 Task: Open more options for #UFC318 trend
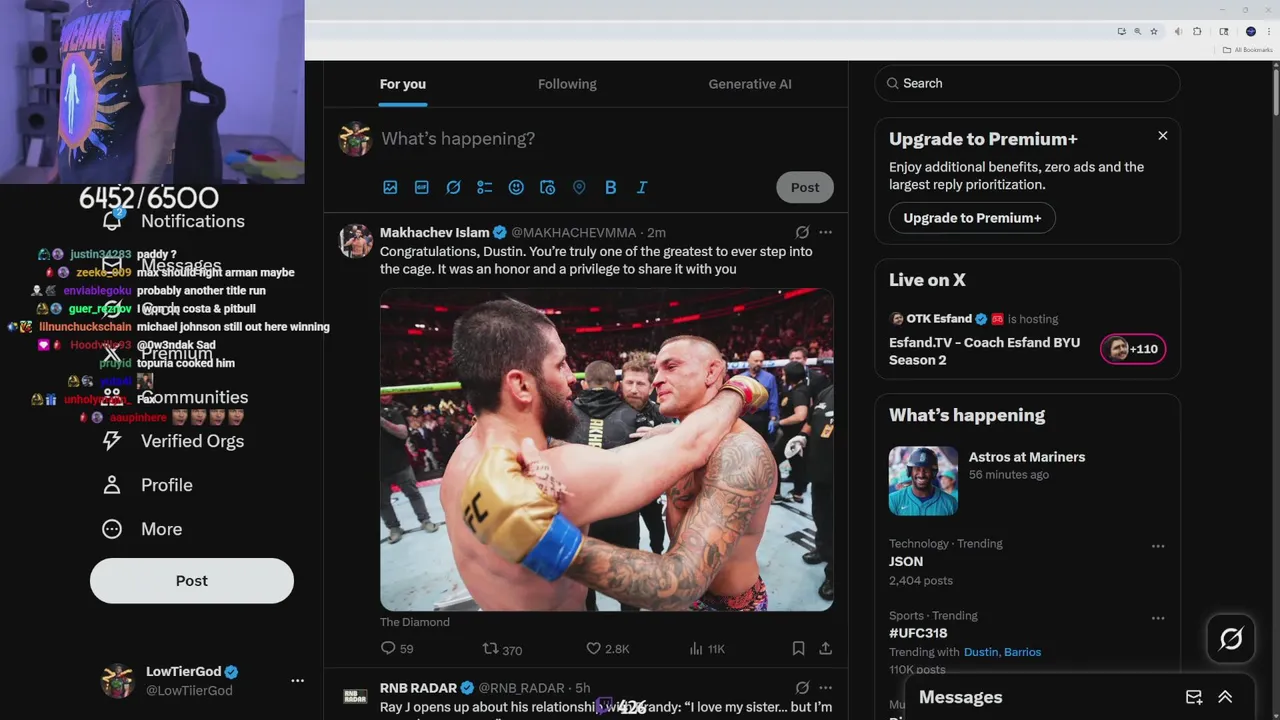coord(1157,618)
